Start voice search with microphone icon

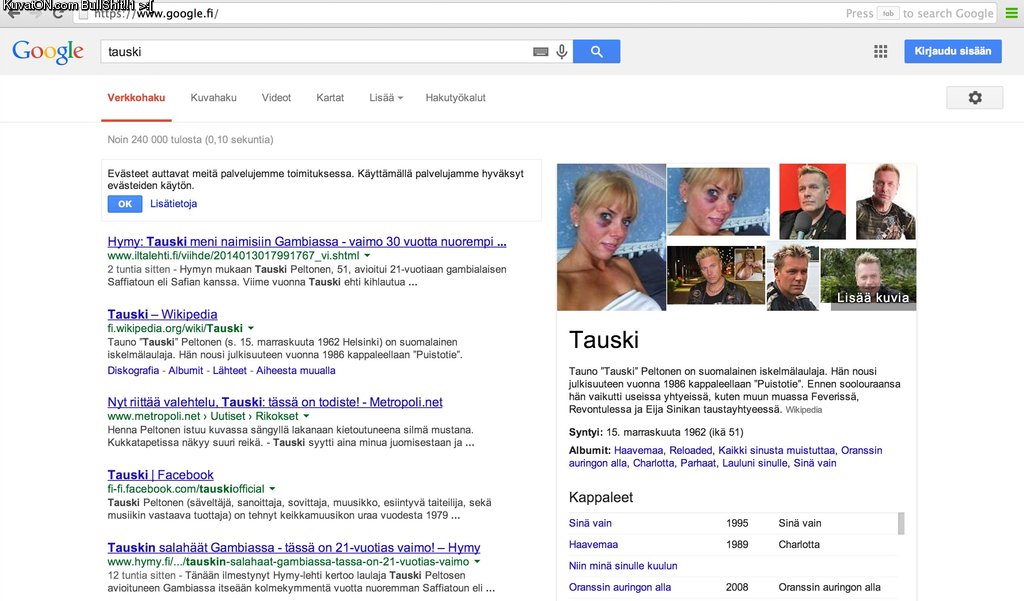tap(562, 52)
